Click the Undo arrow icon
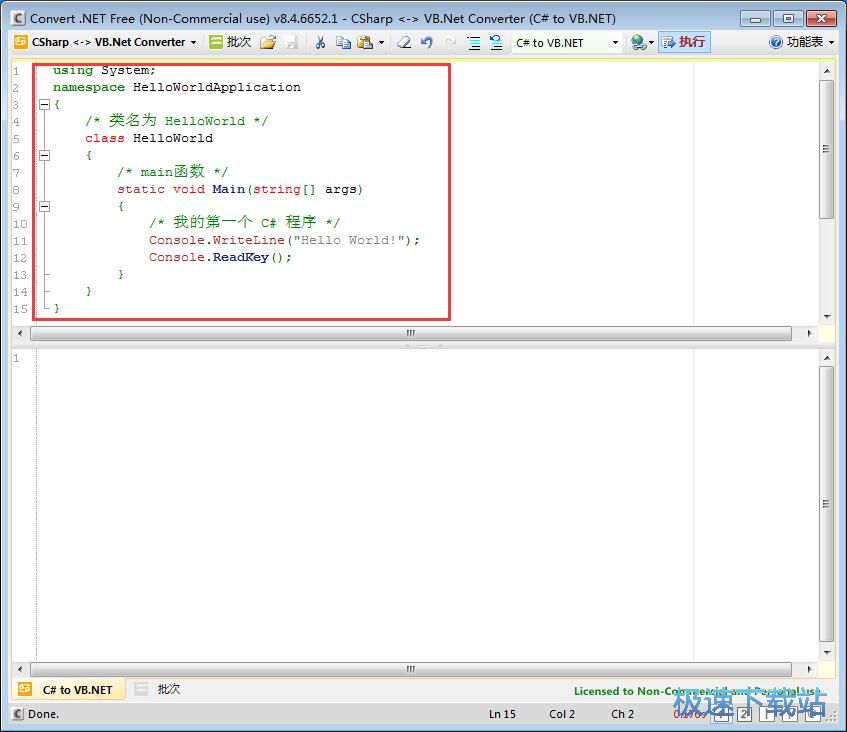This screenshot has height=732, width=847. tap(427, 42)
